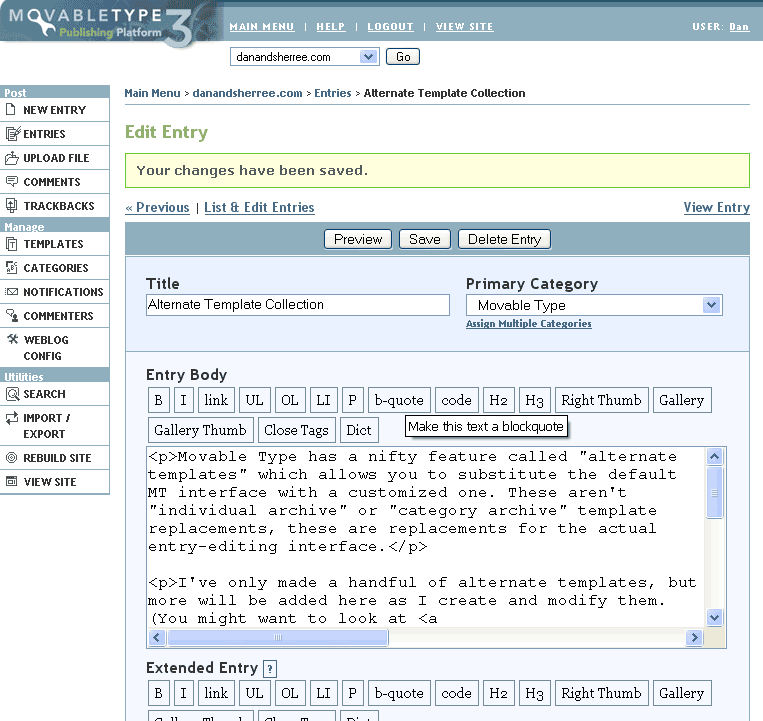Click Entry Body H3 button

[535, 400]
